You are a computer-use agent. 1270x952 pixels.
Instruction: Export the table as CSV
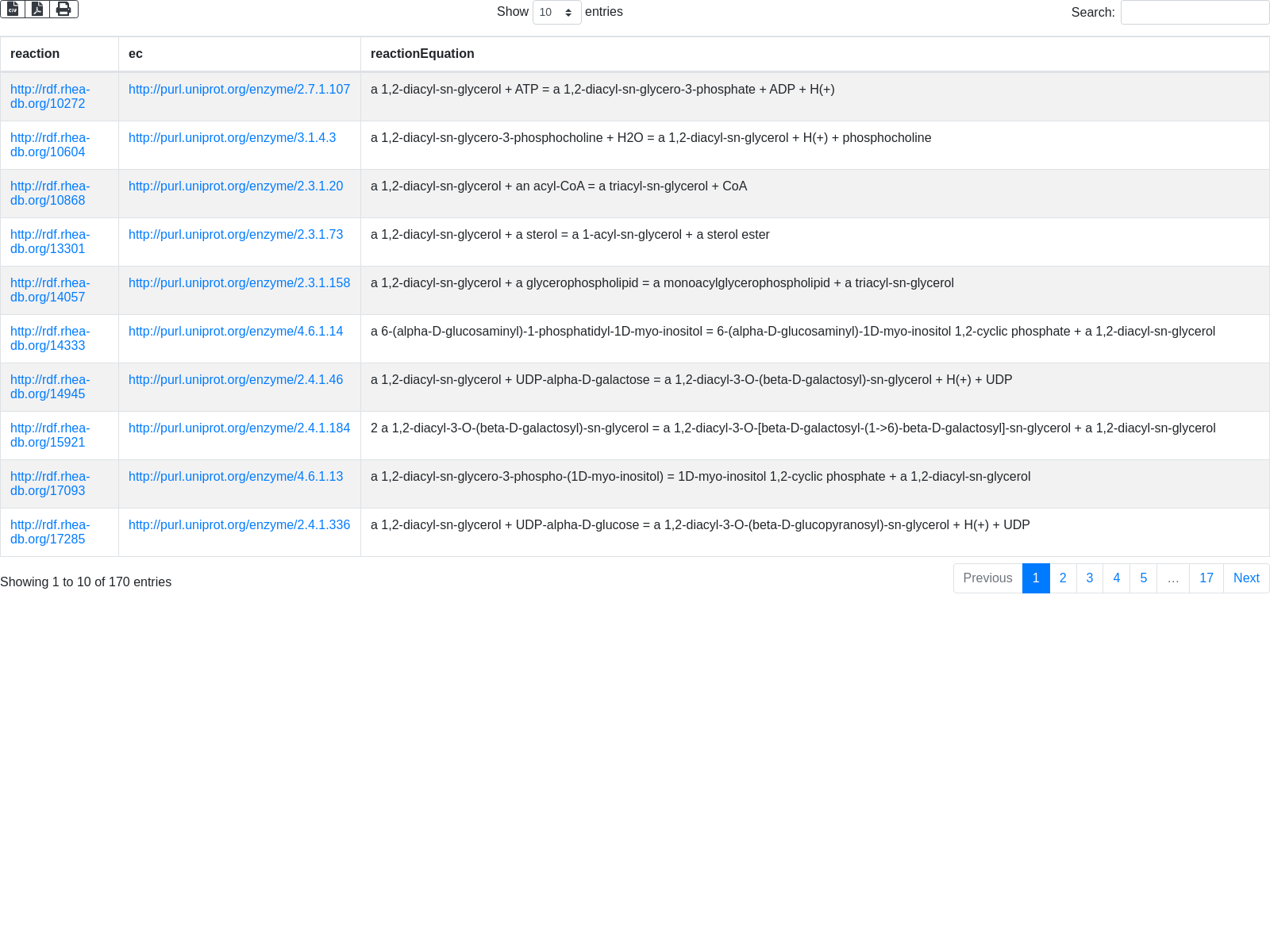tap(13, 9)
